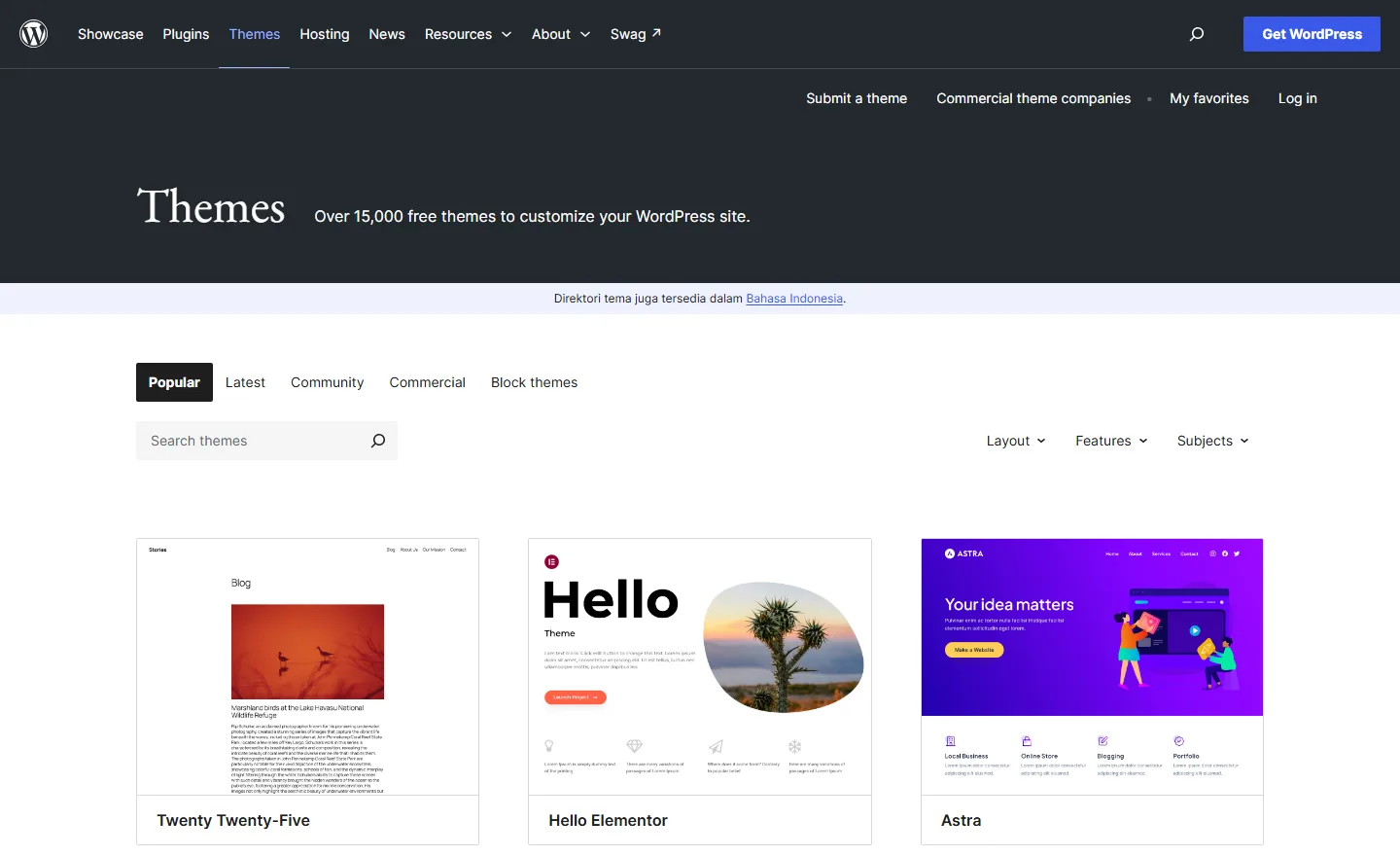This screenshot has width=1400, height=856.
Task: Click the Astra theme title
Action: pyautogui.click(x=961, y=820)
